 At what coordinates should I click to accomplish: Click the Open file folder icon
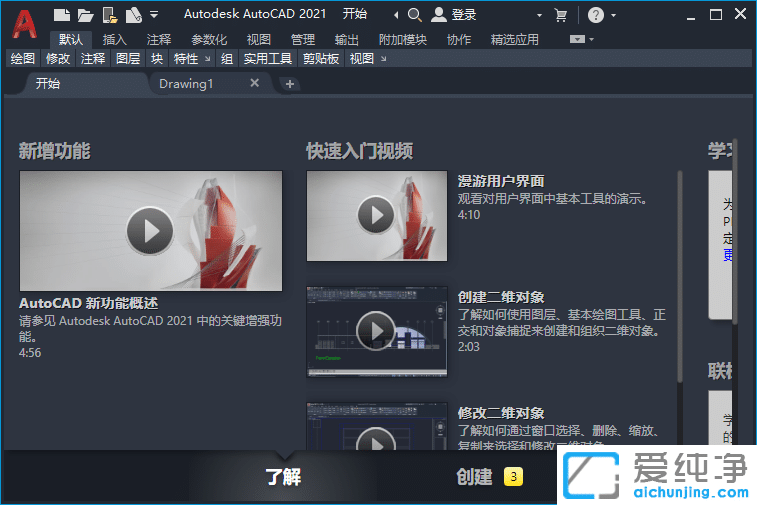[85, 15]
